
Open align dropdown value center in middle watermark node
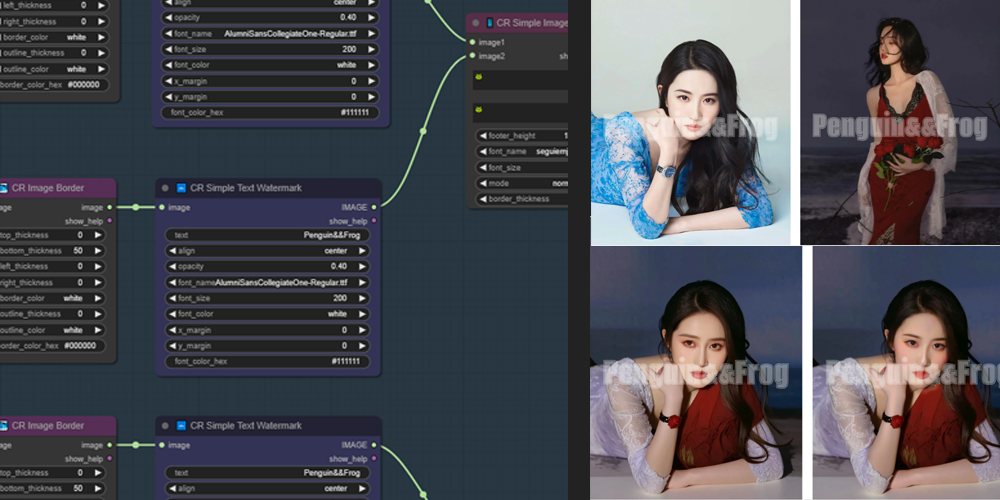tap(267, 251)
